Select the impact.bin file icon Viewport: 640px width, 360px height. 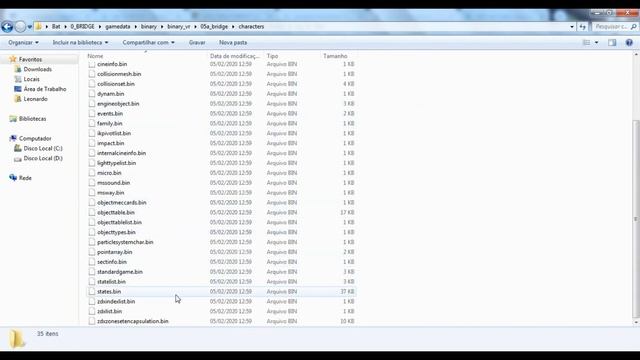tap(92, 143)
